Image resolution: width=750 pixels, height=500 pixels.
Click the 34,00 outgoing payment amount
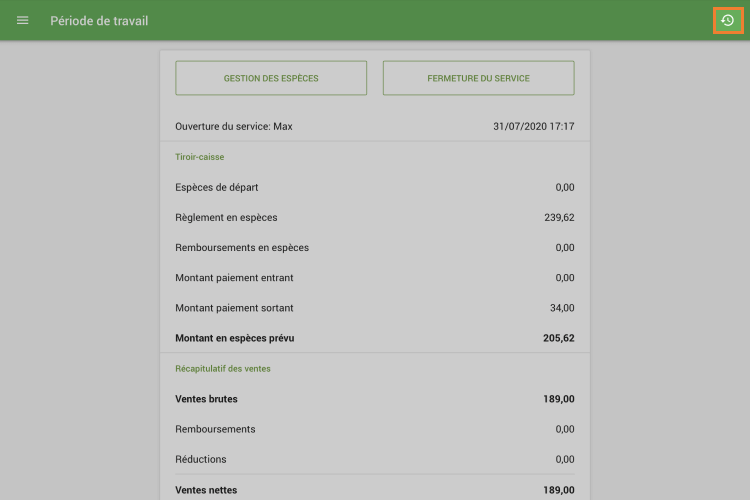coord(562,308)
